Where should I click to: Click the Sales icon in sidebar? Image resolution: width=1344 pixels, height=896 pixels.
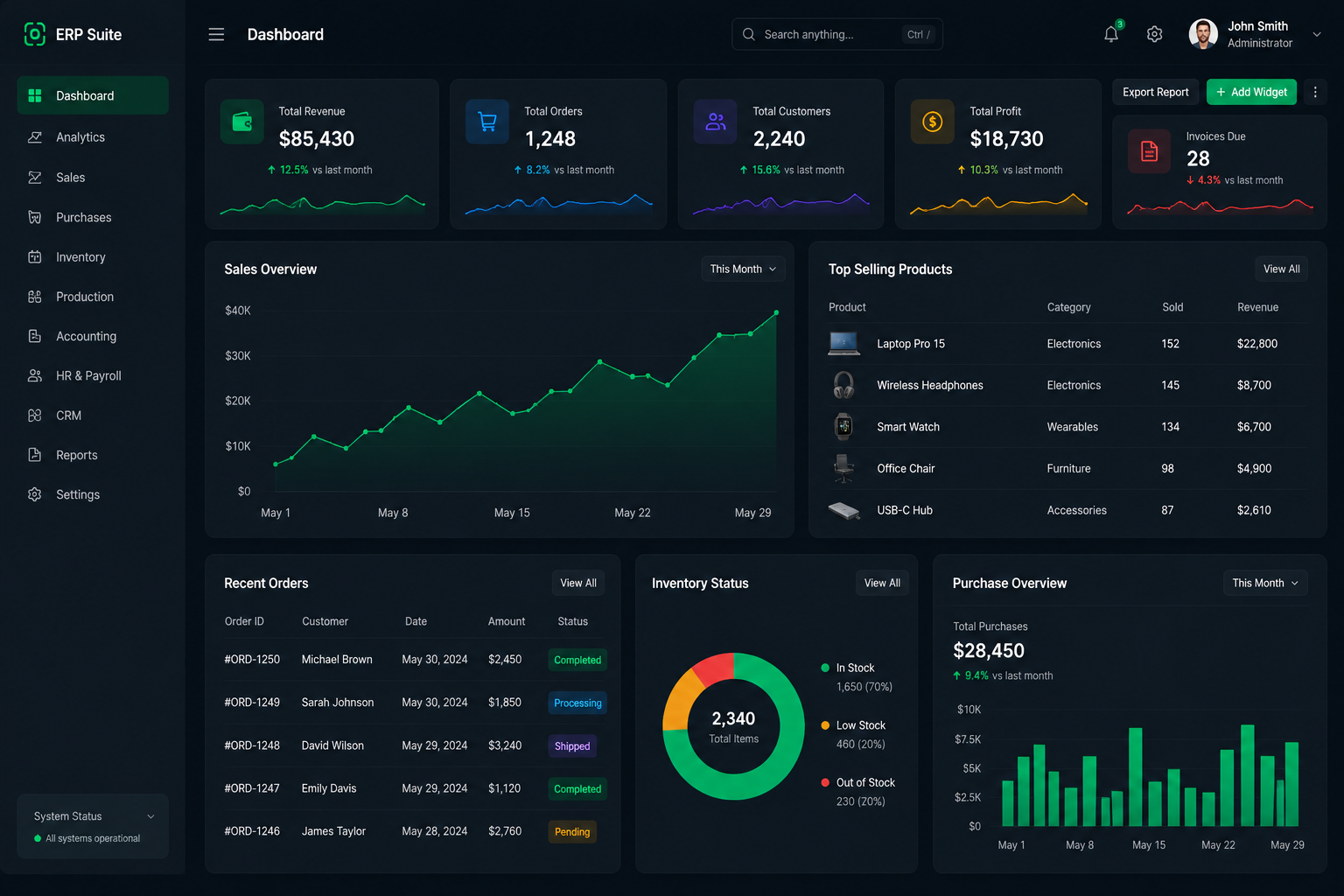tap(35, 178)
